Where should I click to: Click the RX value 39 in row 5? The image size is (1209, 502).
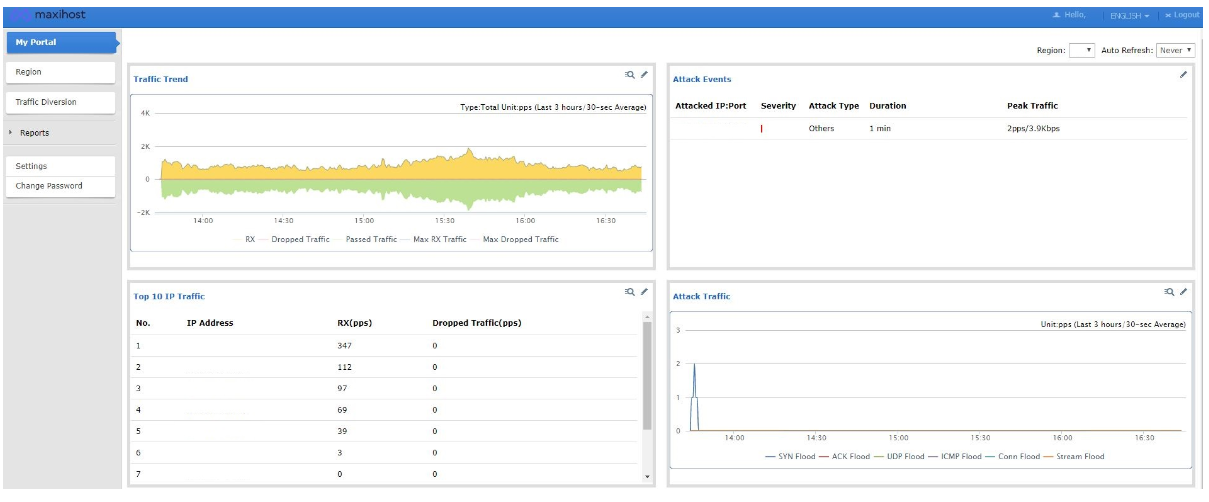point(343,431)
